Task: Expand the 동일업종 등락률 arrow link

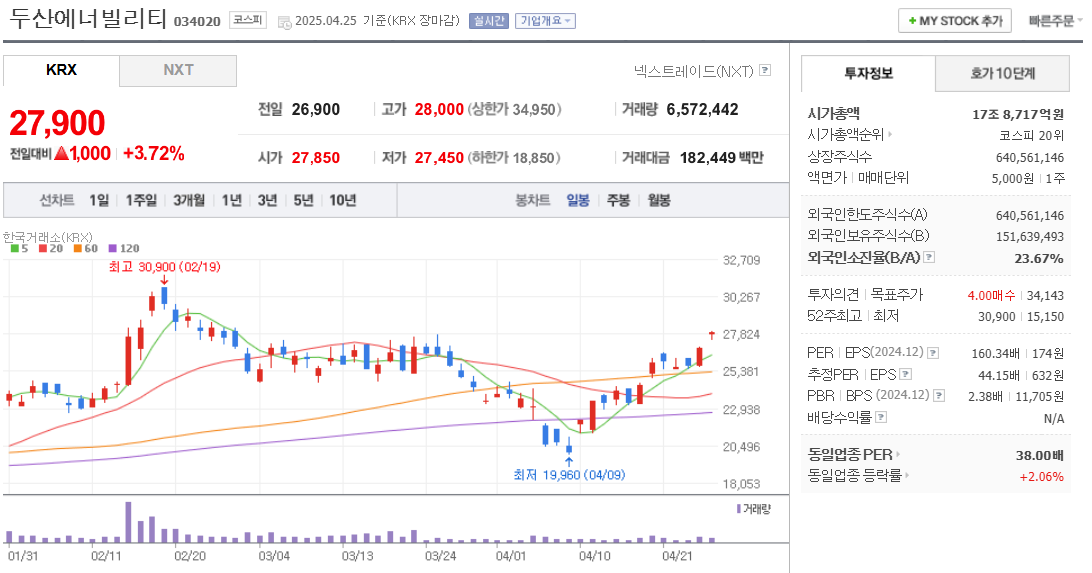Action: (x=907, y=476)
